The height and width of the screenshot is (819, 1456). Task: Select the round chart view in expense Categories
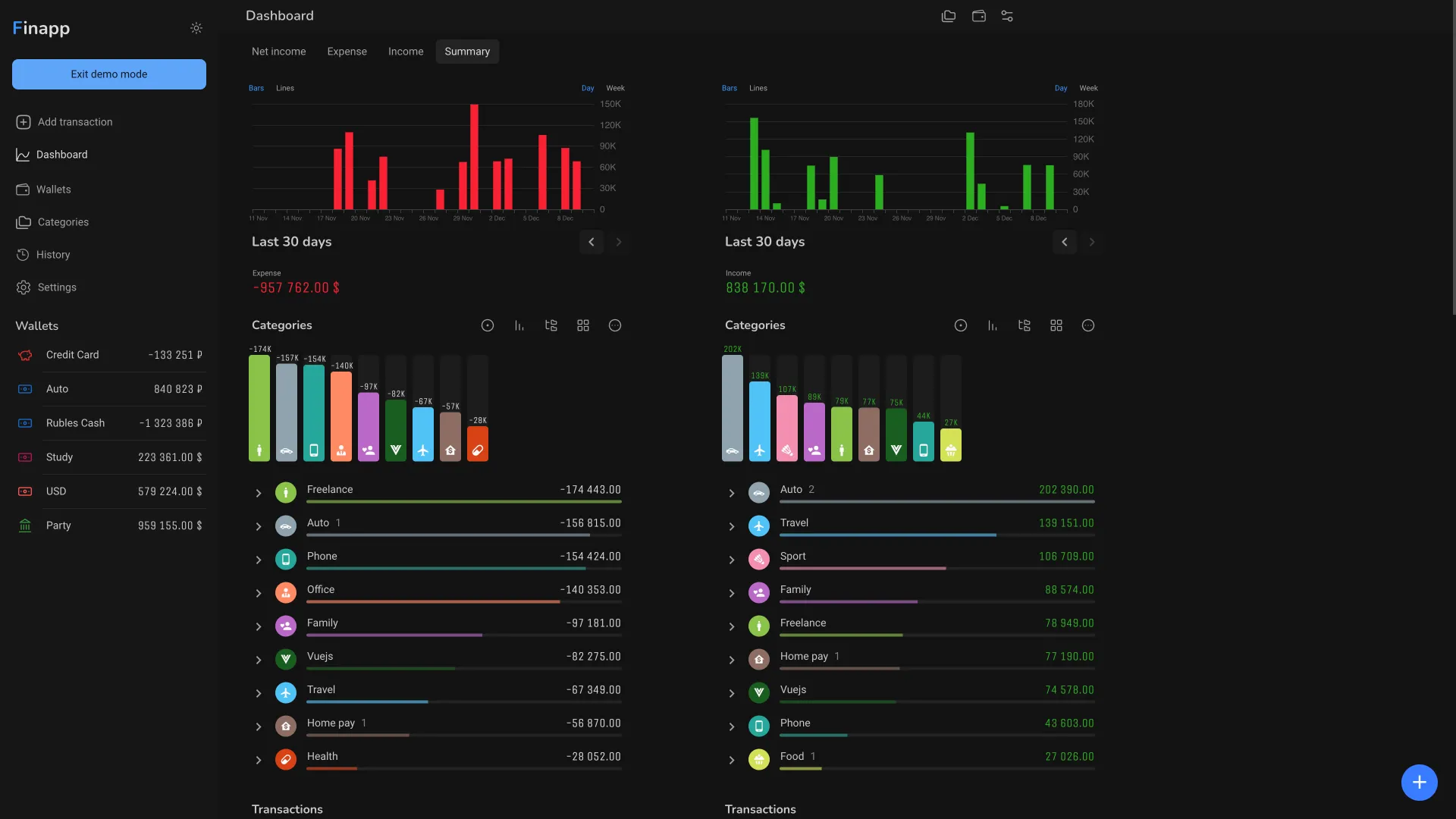488,325
